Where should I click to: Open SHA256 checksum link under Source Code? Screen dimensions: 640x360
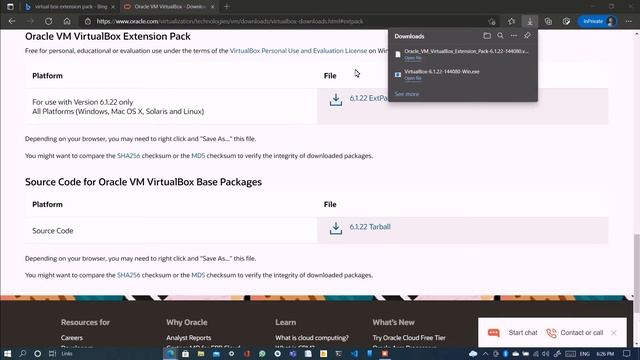[129, 275]
